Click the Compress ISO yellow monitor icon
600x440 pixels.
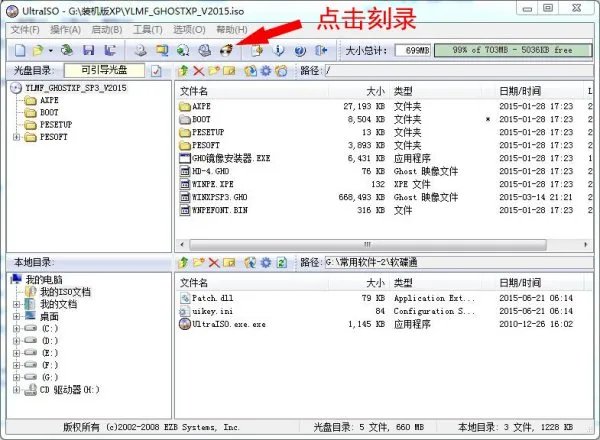pos(162,51)
